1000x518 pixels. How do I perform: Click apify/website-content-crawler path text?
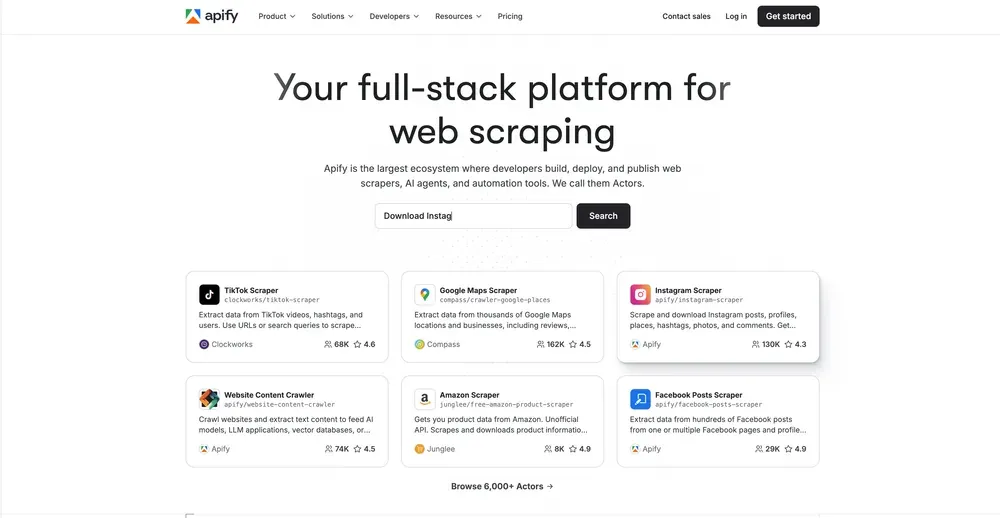click(x=279, y=404)
